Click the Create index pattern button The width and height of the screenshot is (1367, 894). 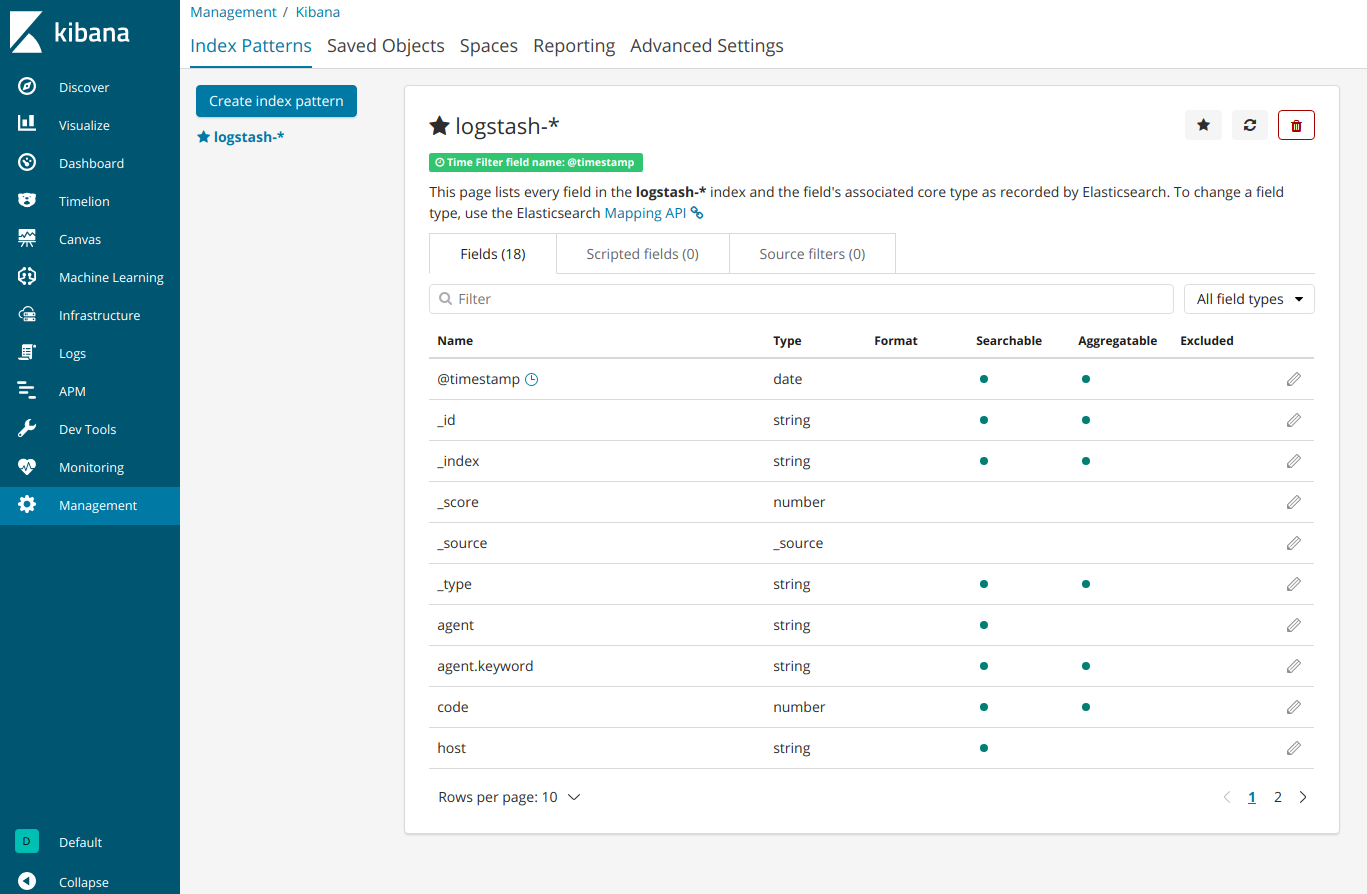point(276,101)
